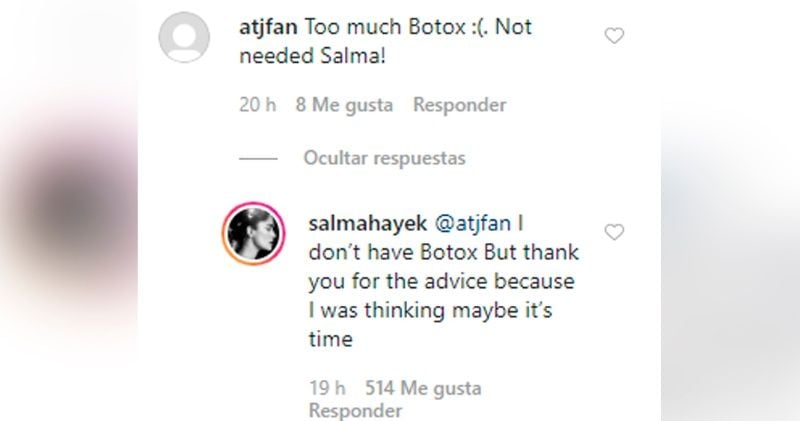Click the word 'time' ending Salma's reply
This screenshot has height=421, width=800.
331,339
